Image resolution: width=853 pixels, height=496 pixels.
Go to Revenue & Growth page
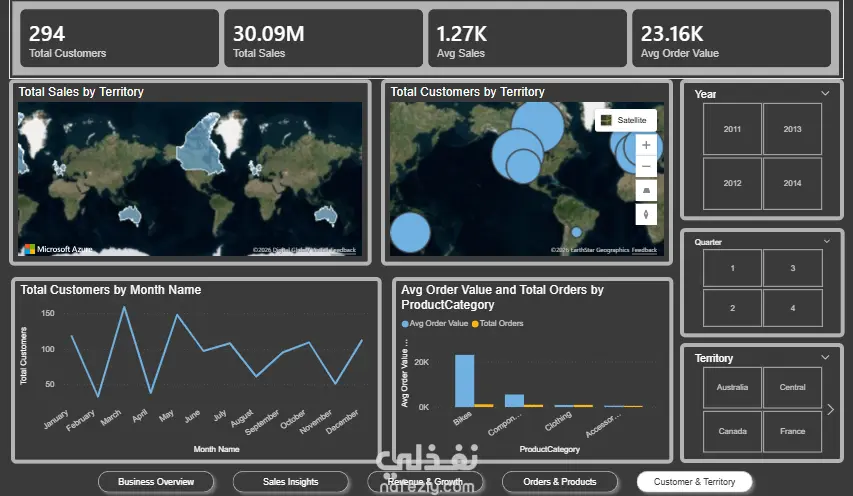[425, 482]
